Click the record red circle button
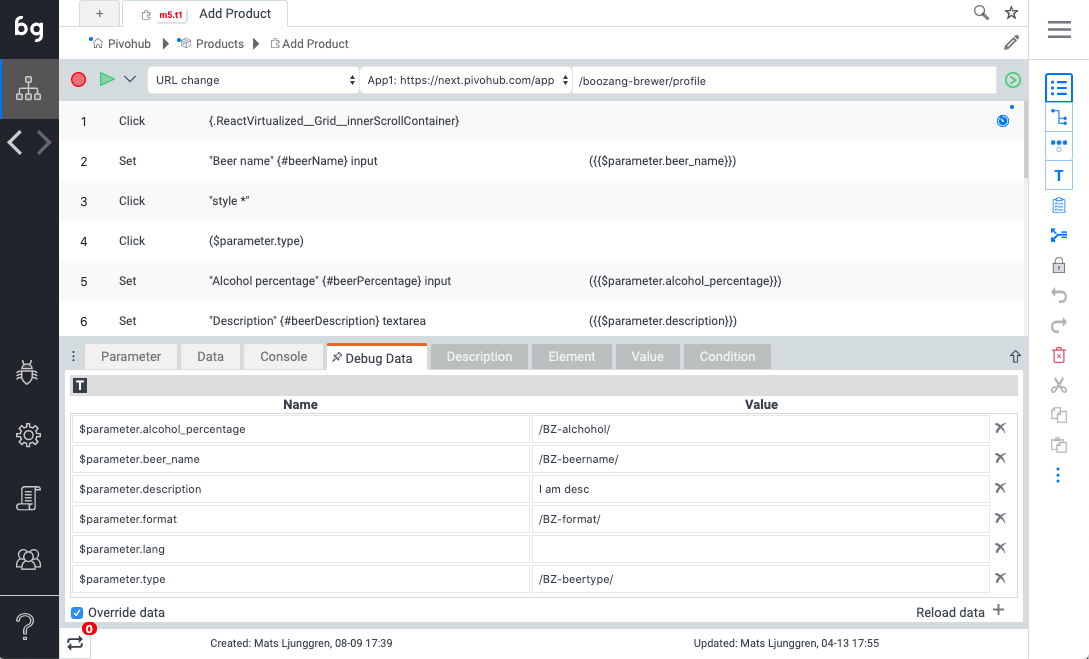This screenshot has width=1089, height=659. [x=78, y=79]
